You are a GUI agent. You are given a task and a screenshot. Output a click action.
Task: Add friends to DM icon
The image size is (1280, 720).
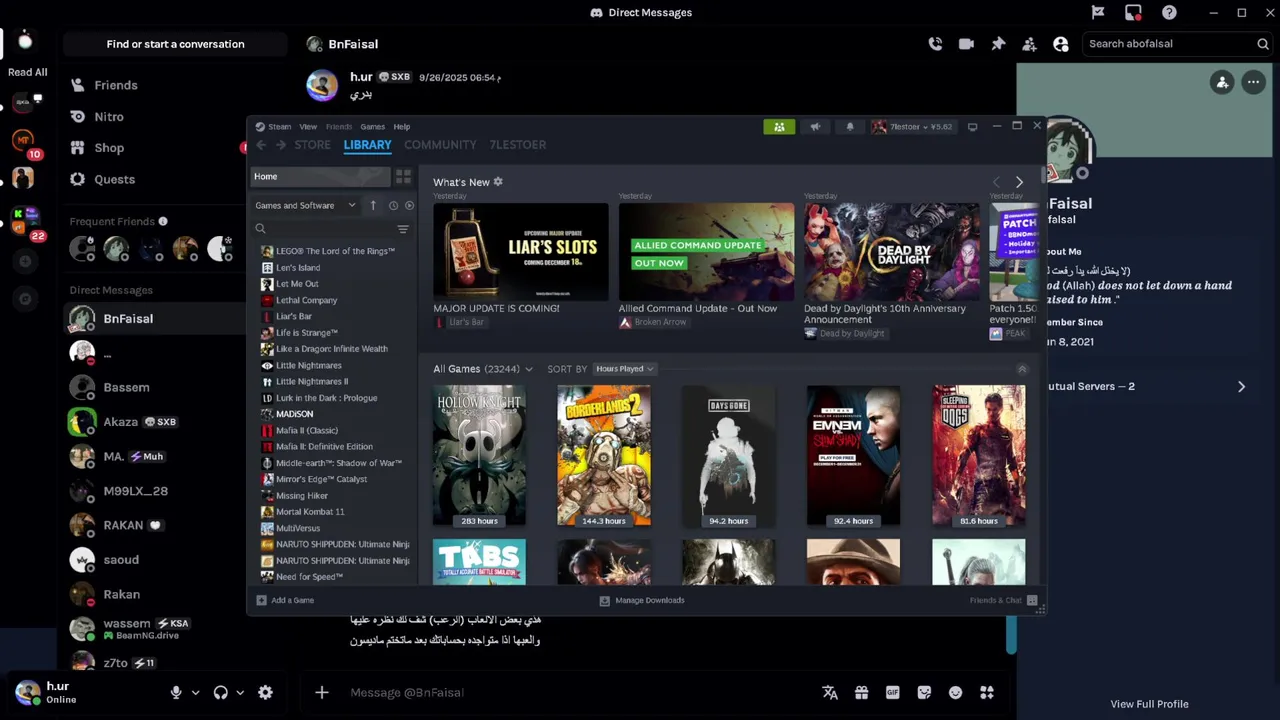tap(1029, 44)
